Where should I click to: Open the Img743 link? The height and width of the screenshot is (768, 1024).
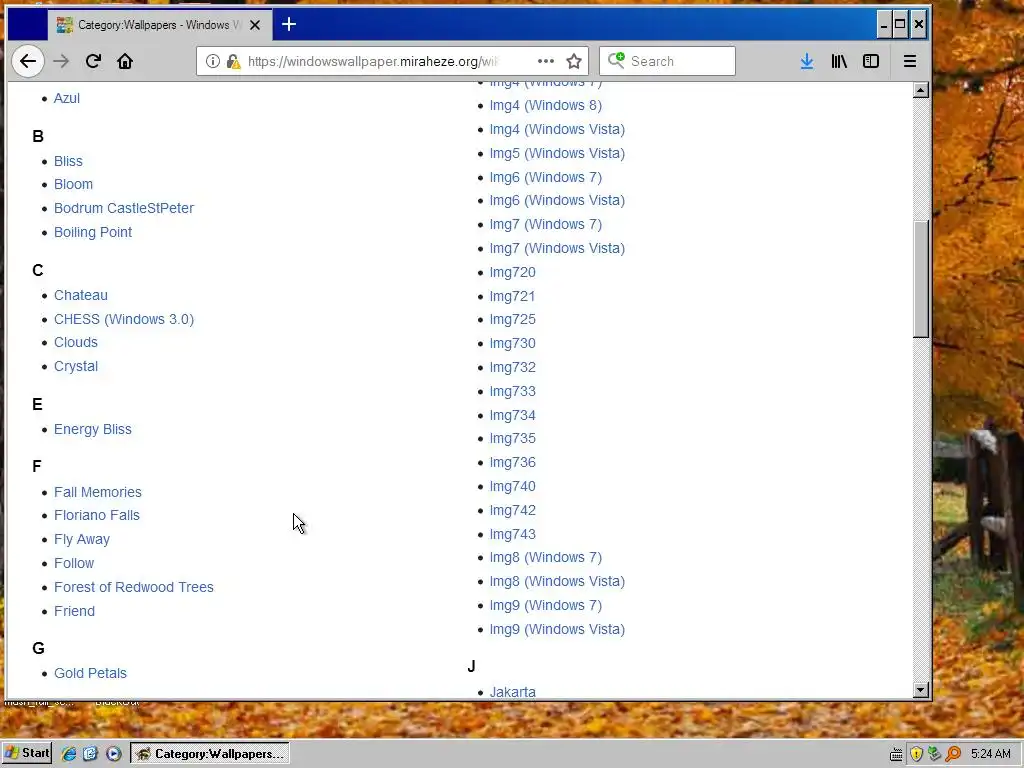tap(512, 535)
